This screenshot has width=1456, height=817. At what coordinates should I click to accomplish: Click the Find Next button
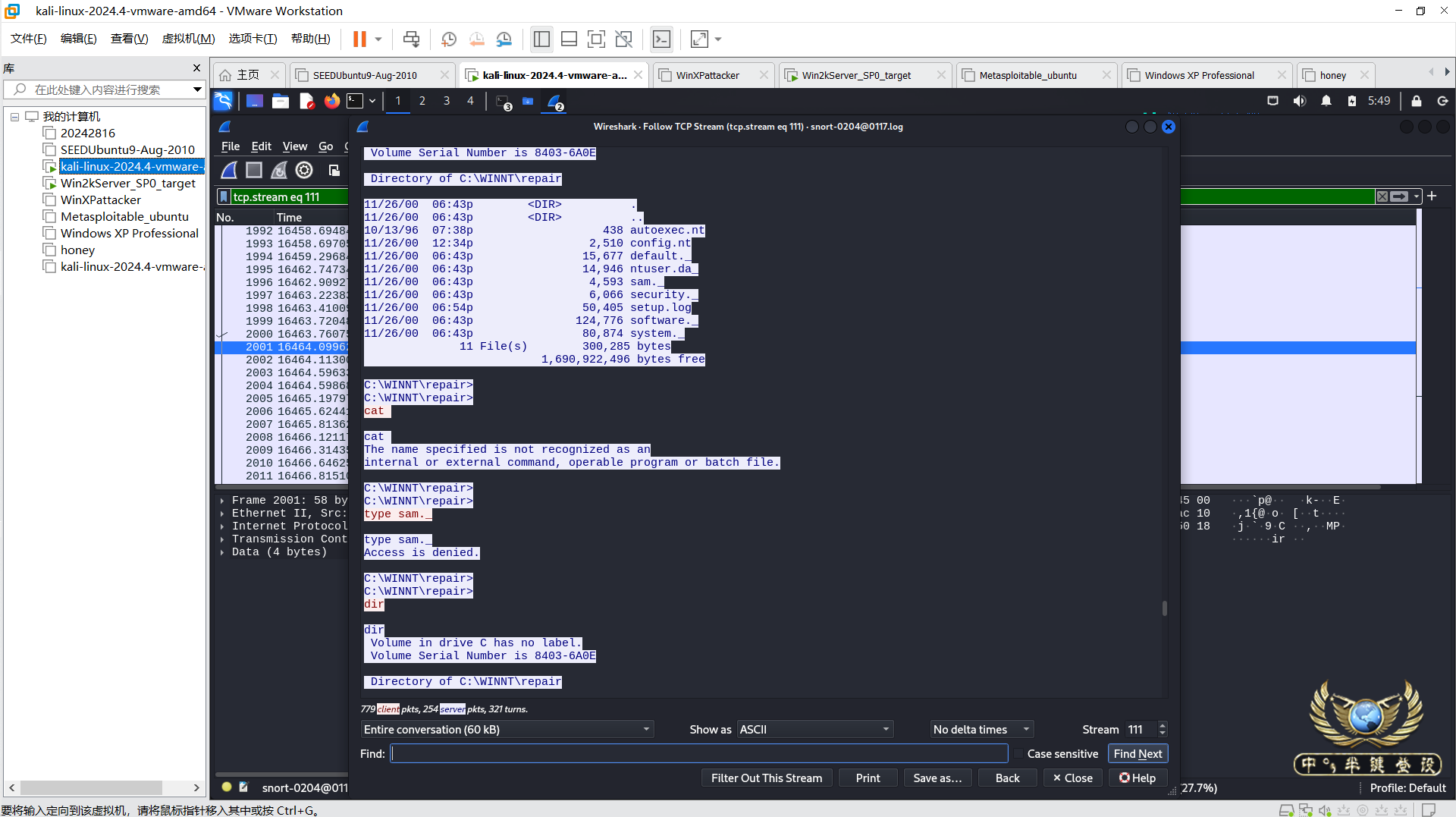coord(1137,754)
